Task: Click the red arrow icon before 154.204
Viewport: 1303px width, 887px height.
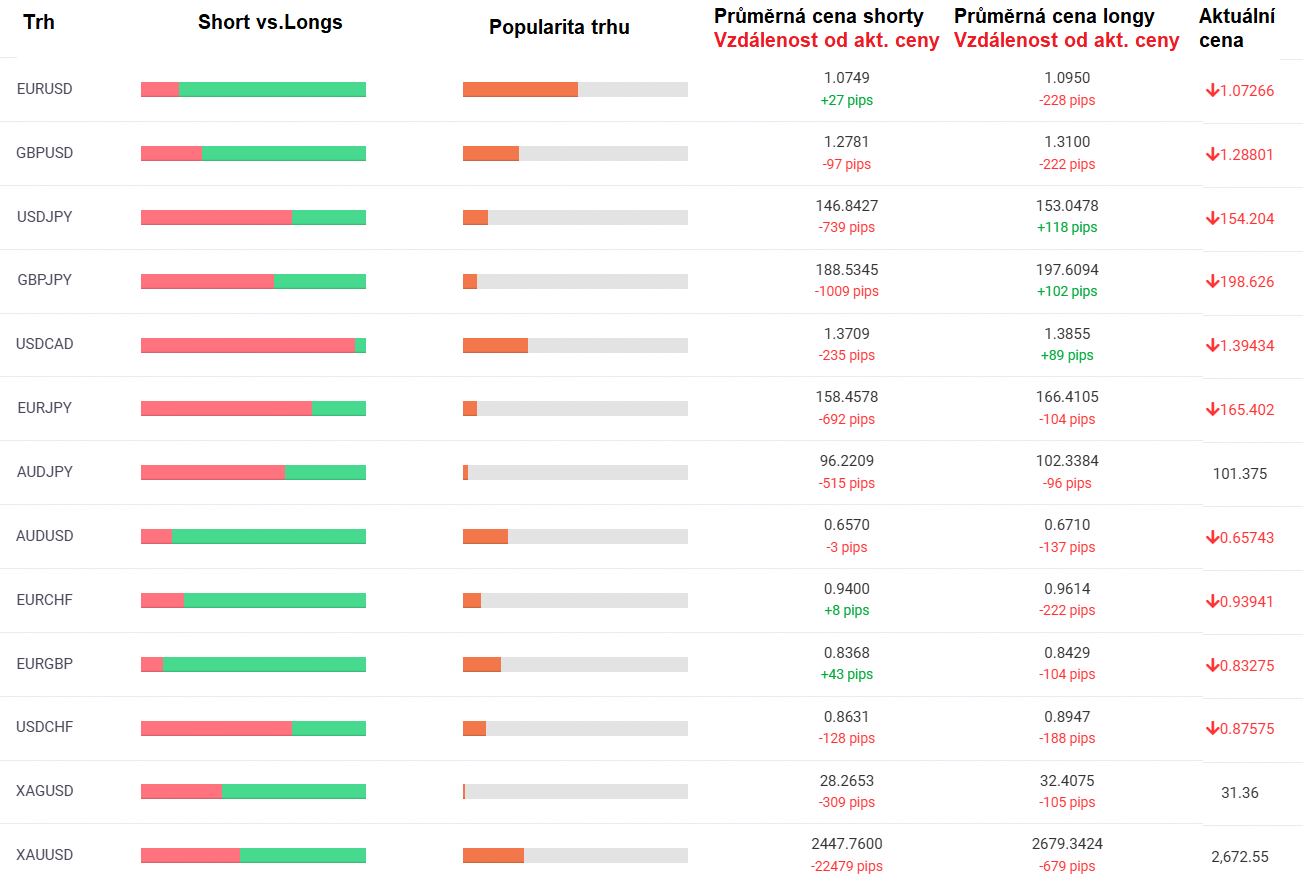Action: [1212, 219]
